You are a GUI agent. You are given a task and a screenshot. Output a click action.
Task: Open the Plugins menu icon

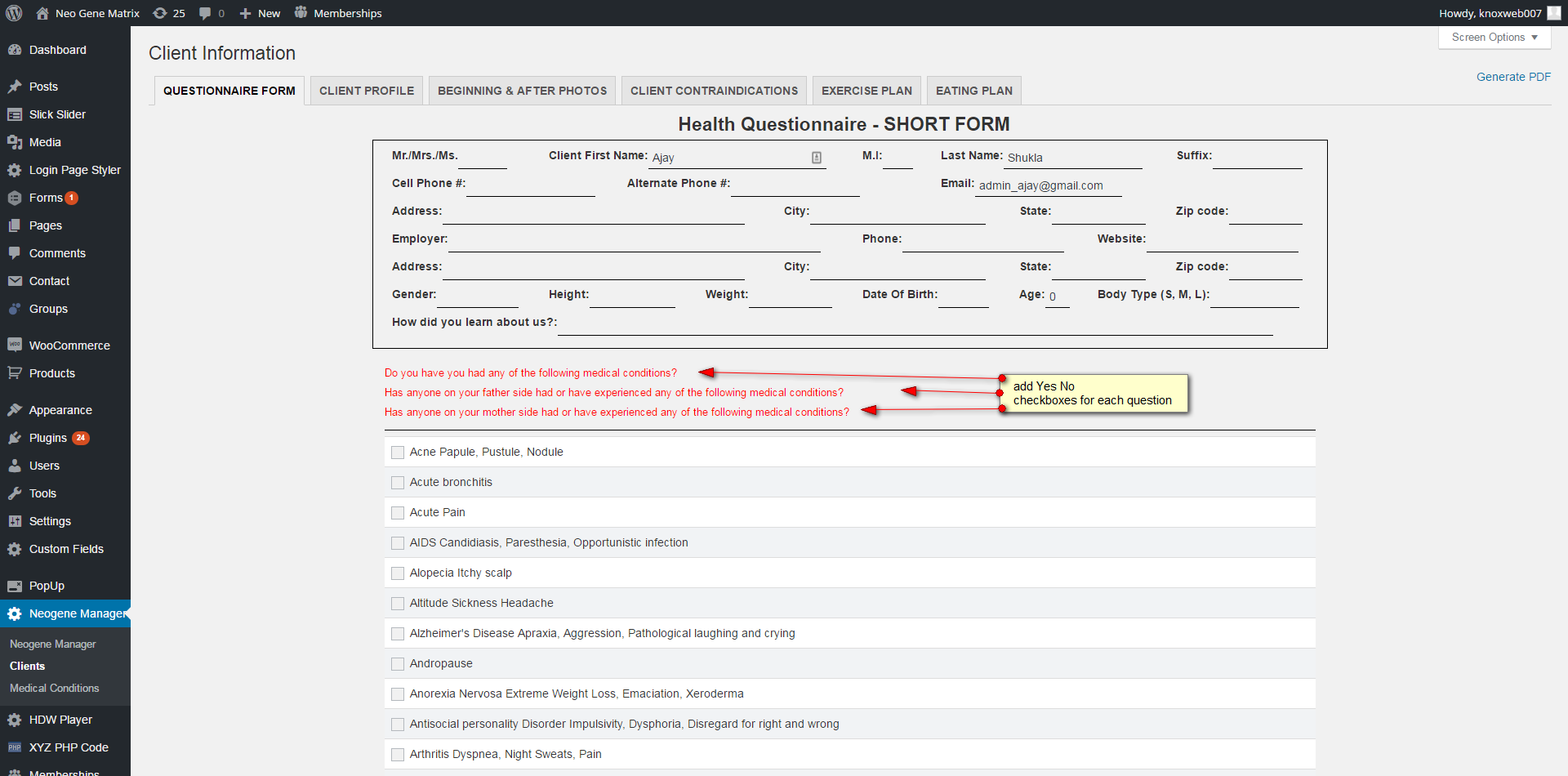coord(15,438)
